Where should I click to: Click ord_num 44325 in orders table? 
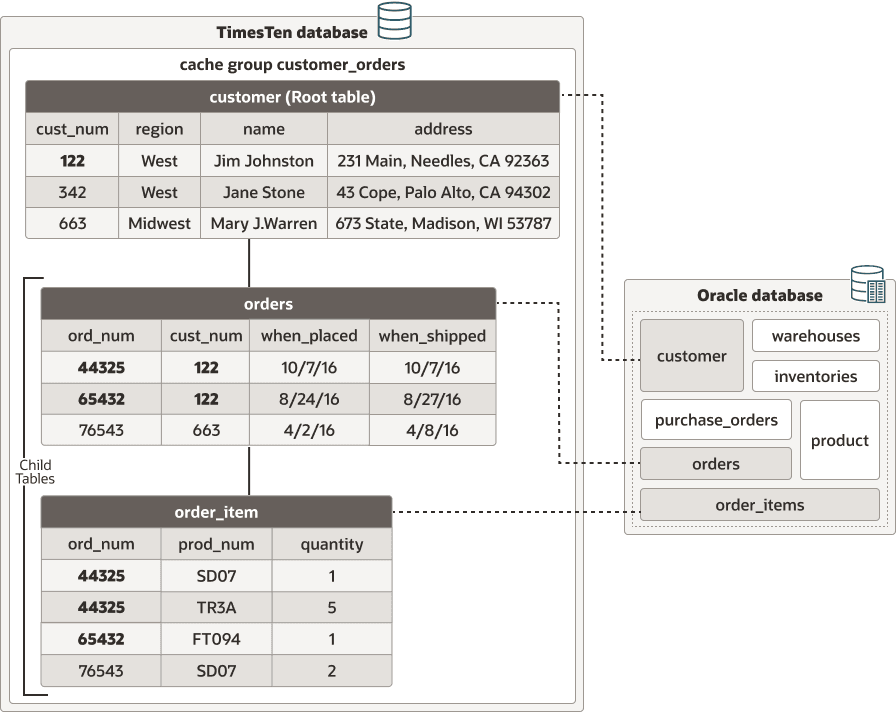(101, 367)
